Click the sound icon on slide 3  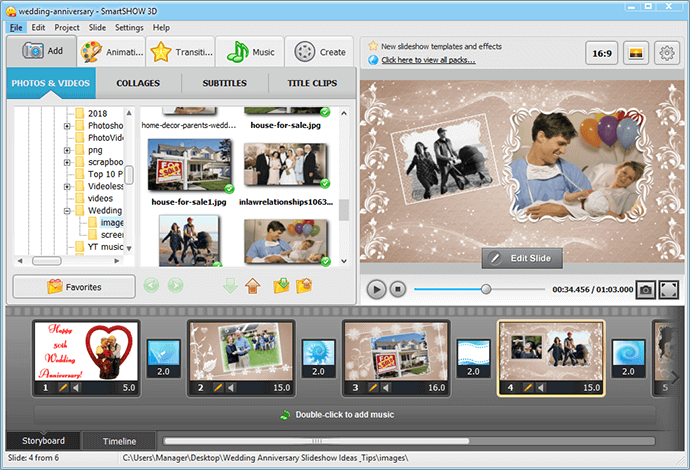(386, 388)
